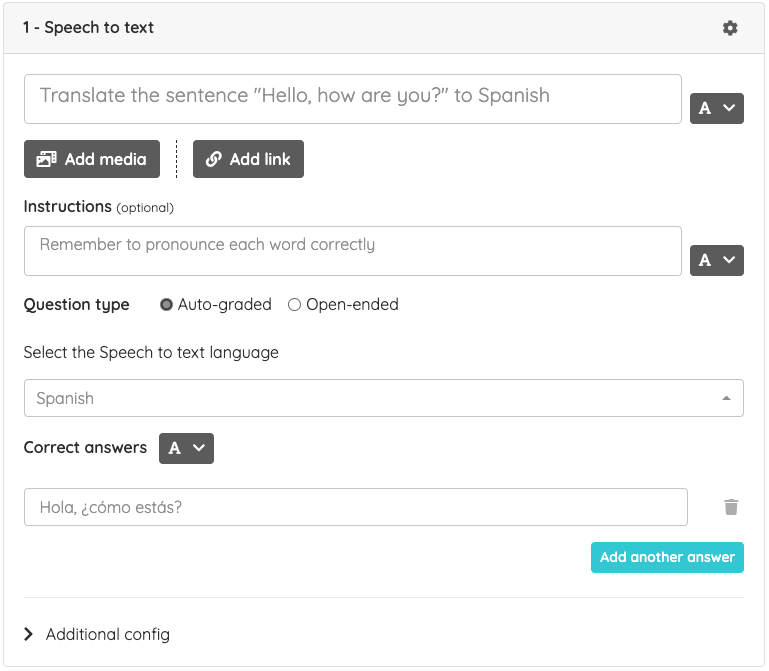
Task: Open formatting dropdown arrow for instructions
Action: click(x=729, y=259)
